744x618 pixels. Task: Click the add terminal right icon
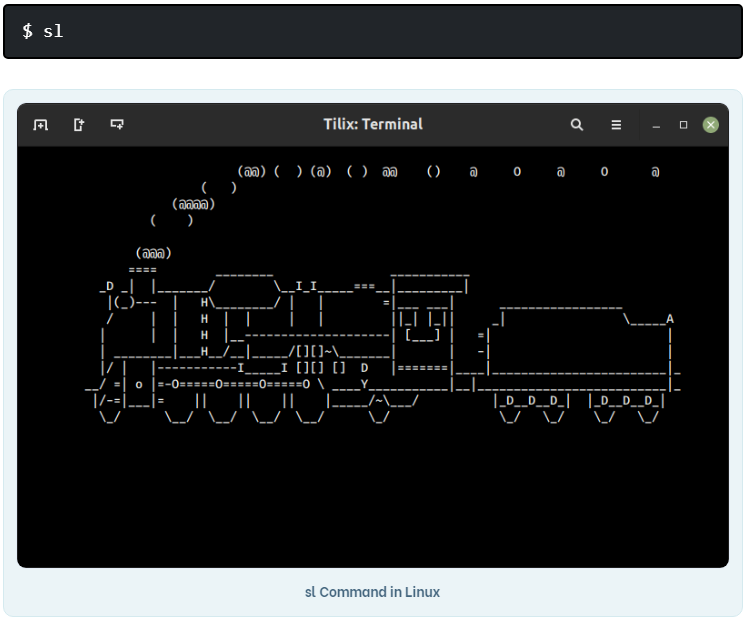tap(79, 125)
